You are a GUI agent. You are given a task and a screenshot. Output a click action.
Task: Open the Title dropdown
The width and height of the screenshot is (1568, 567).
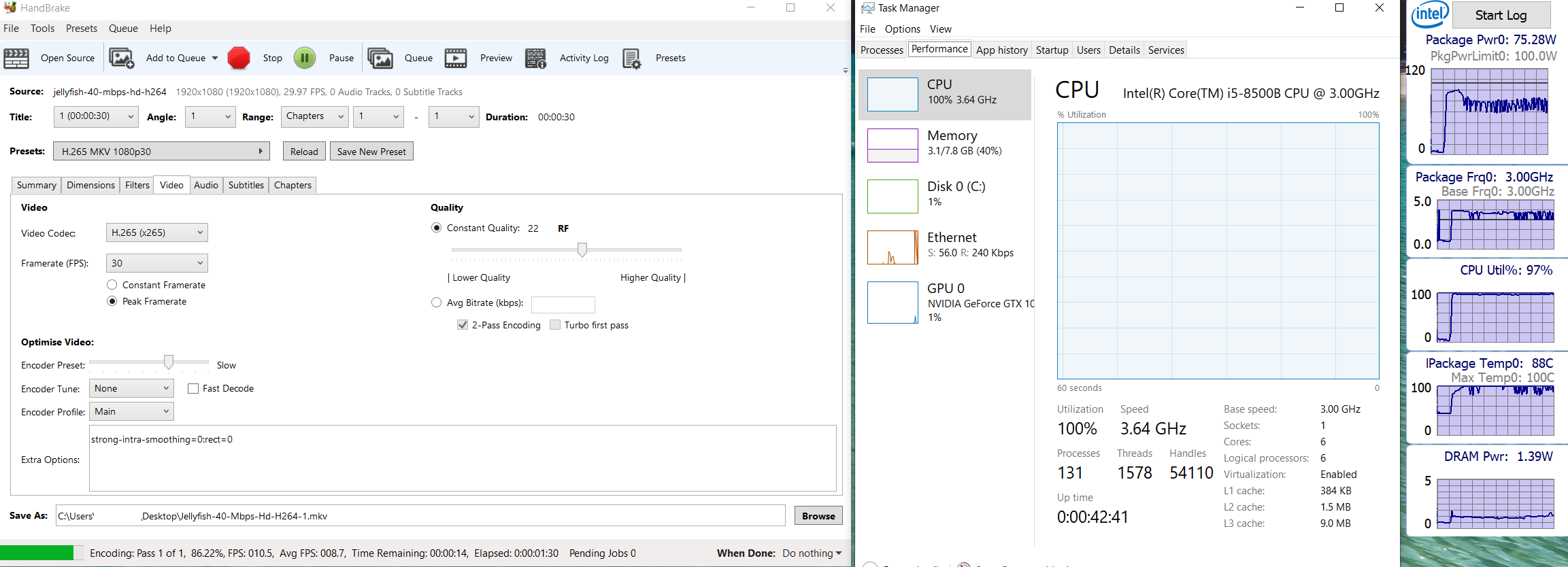(x=96, y=116)
